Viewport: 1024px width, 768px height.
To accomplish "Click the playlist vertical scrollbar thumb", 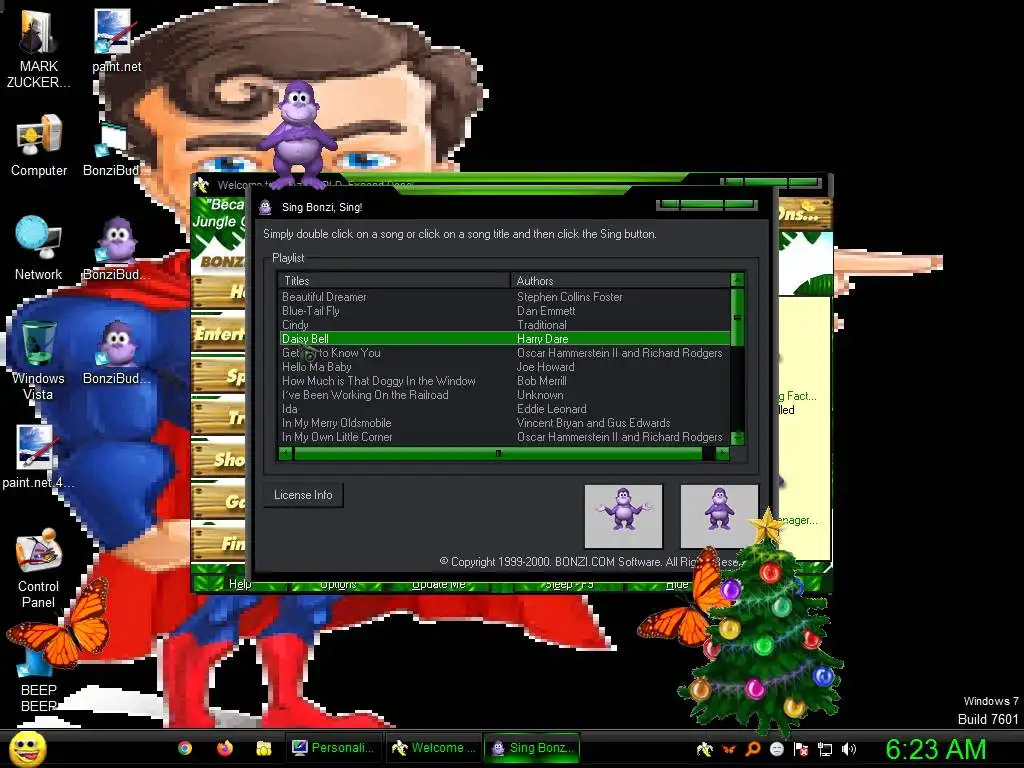I will (737, 317).
